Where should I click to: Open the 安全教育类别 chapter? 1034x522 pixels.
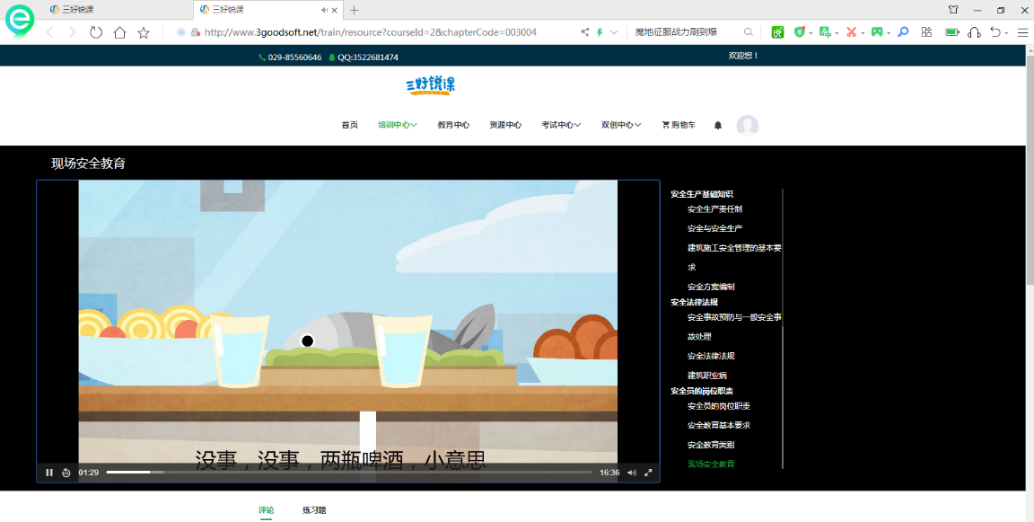[x=711, y=444]
